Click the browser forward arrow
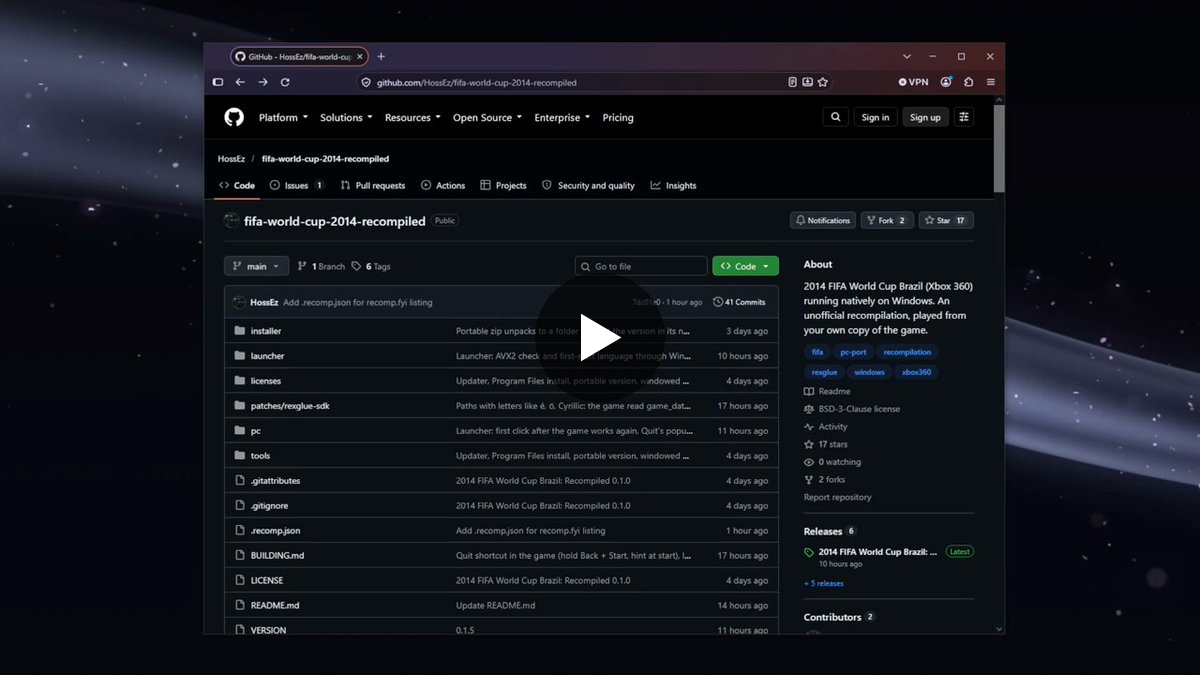 coord(263,82)
